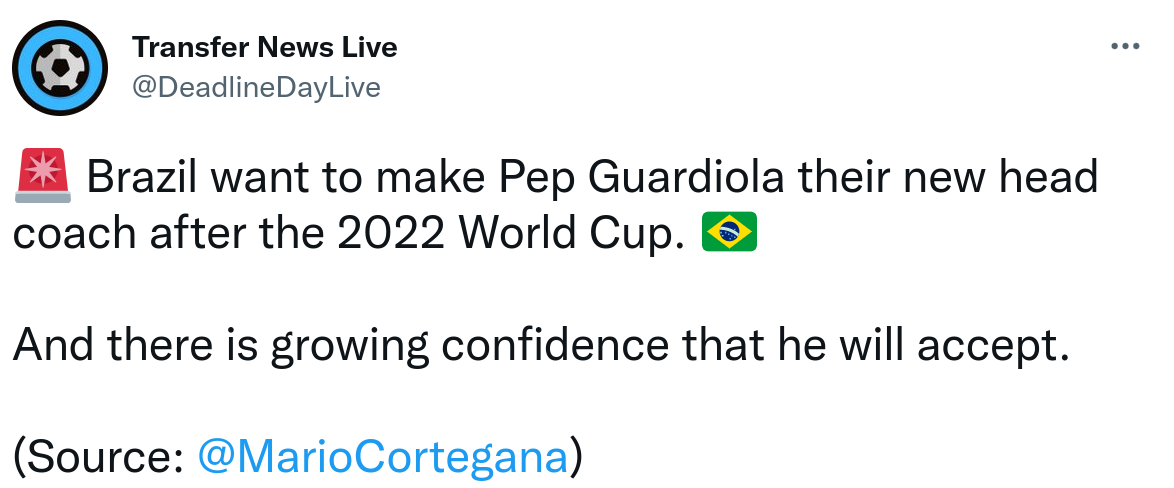The width and height of the screenshot is (1174, 488).
Task: Open the Transfer News Live profile avatar
Action: [60, 67]
